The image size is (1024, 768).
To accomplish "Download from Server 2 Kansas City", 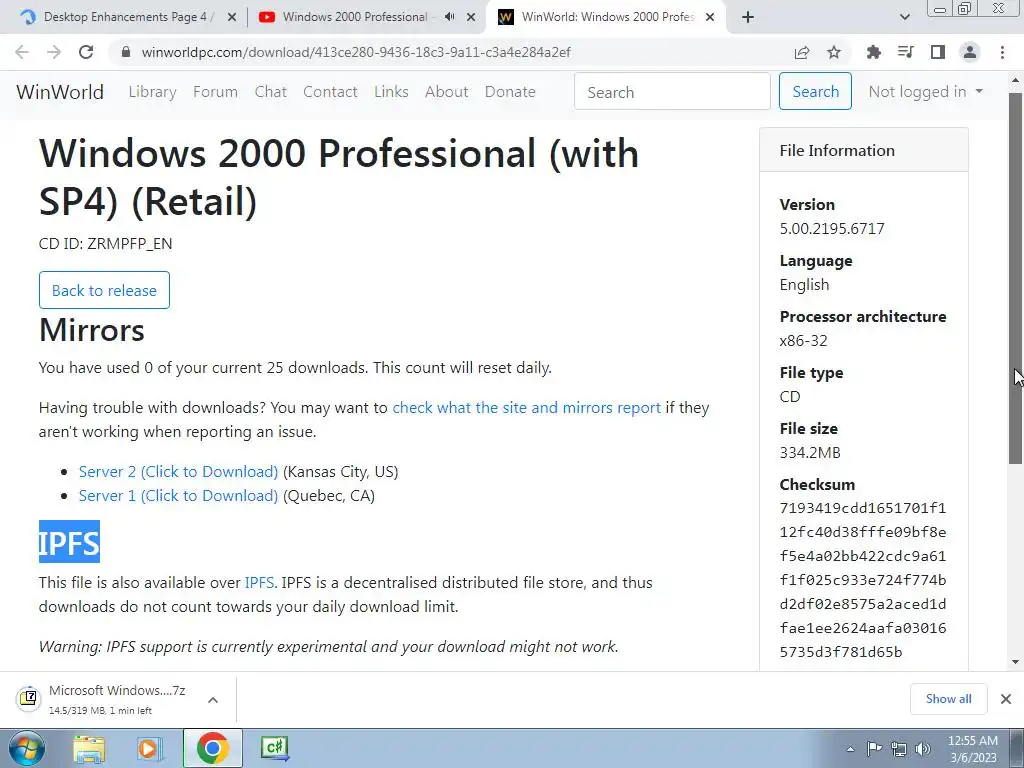I will click(178, 472).
